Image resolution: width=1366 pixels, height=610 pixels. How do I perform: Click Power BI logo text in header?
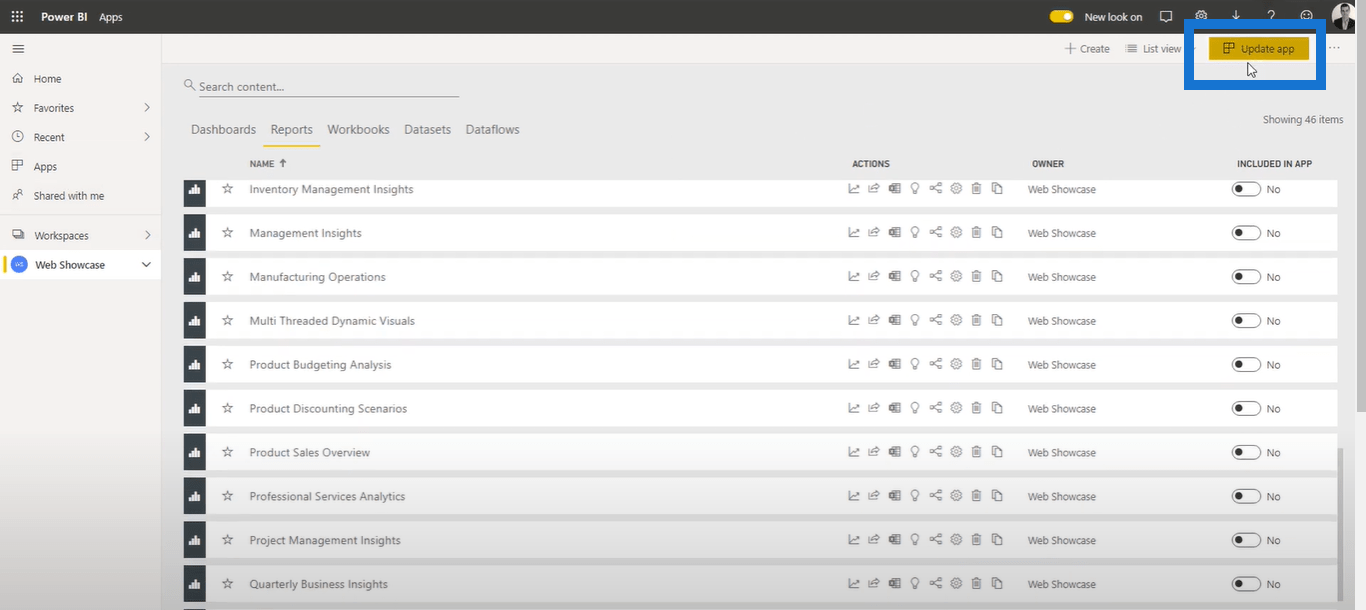(x=64, y=17)
